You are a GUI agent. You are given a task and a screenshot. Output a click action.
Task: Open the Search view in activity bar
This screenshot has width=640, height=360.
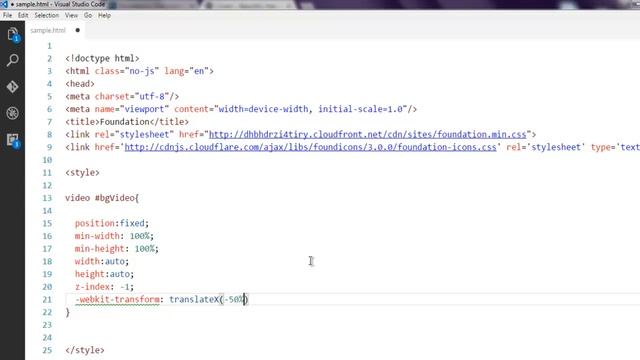pos(12,60)
